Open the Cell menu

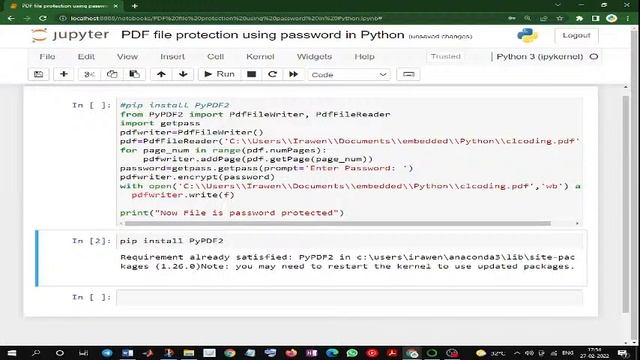[216, 57]
